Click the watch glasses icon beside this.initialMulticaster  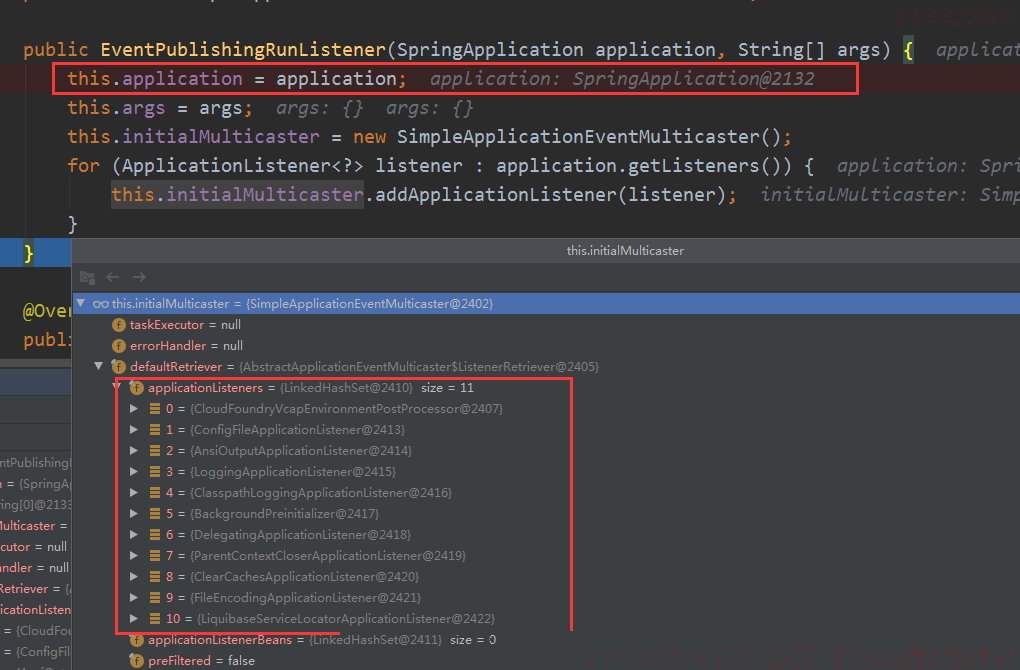[100, 304]
